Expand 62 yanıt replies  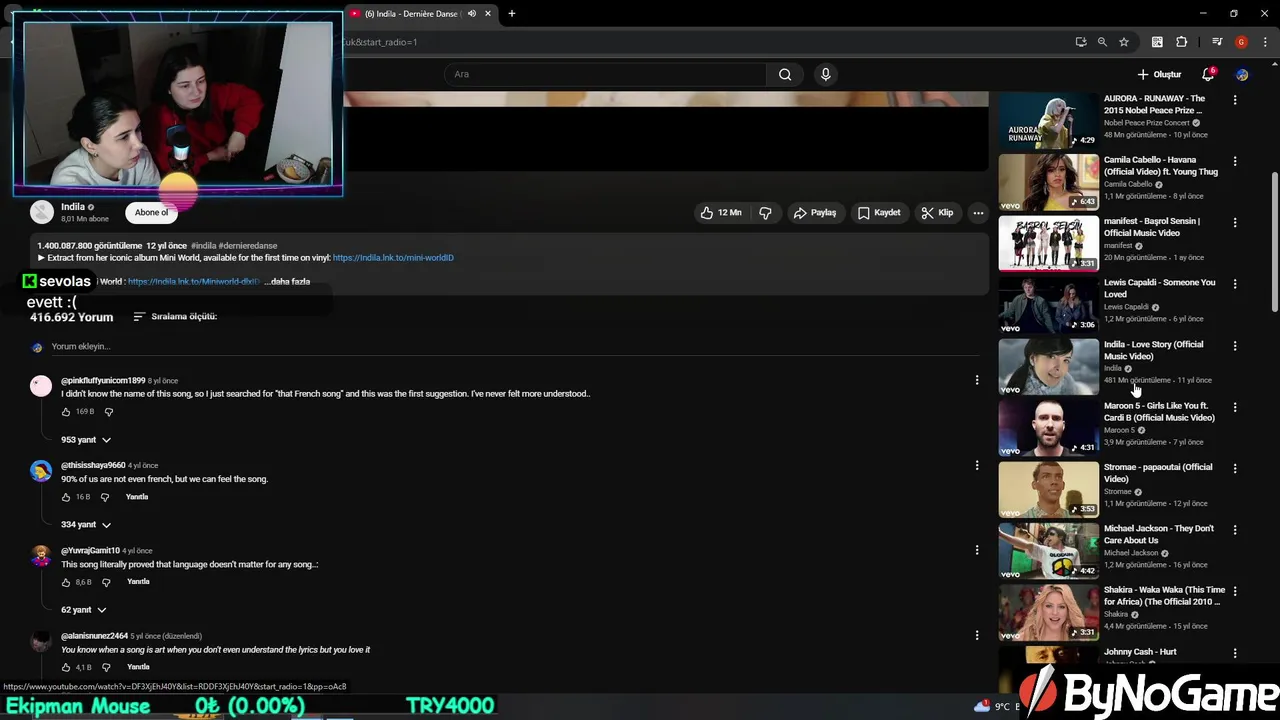coord(83,610)
